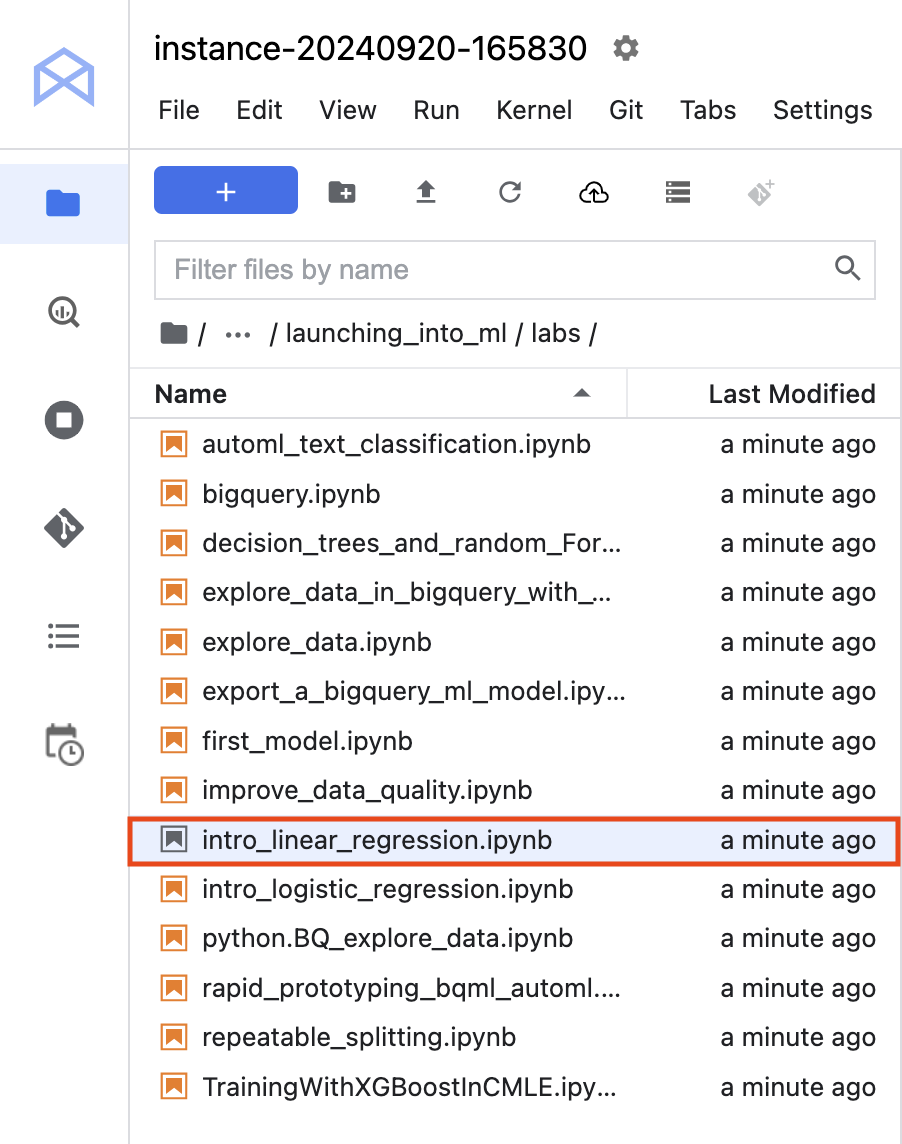902x1144 pixels.
Task: Open the File Browser sidebar folder icon
Action: pos(63,204)
